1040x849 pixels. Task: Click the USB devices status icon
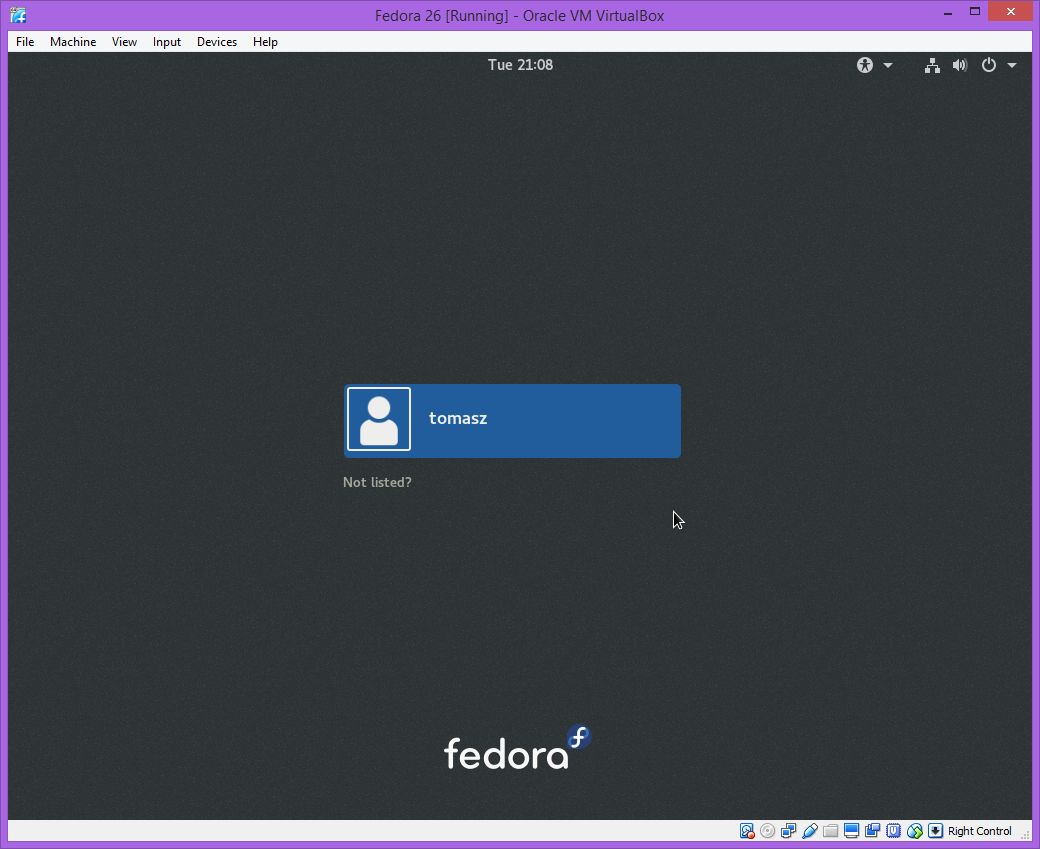(810, 831)
